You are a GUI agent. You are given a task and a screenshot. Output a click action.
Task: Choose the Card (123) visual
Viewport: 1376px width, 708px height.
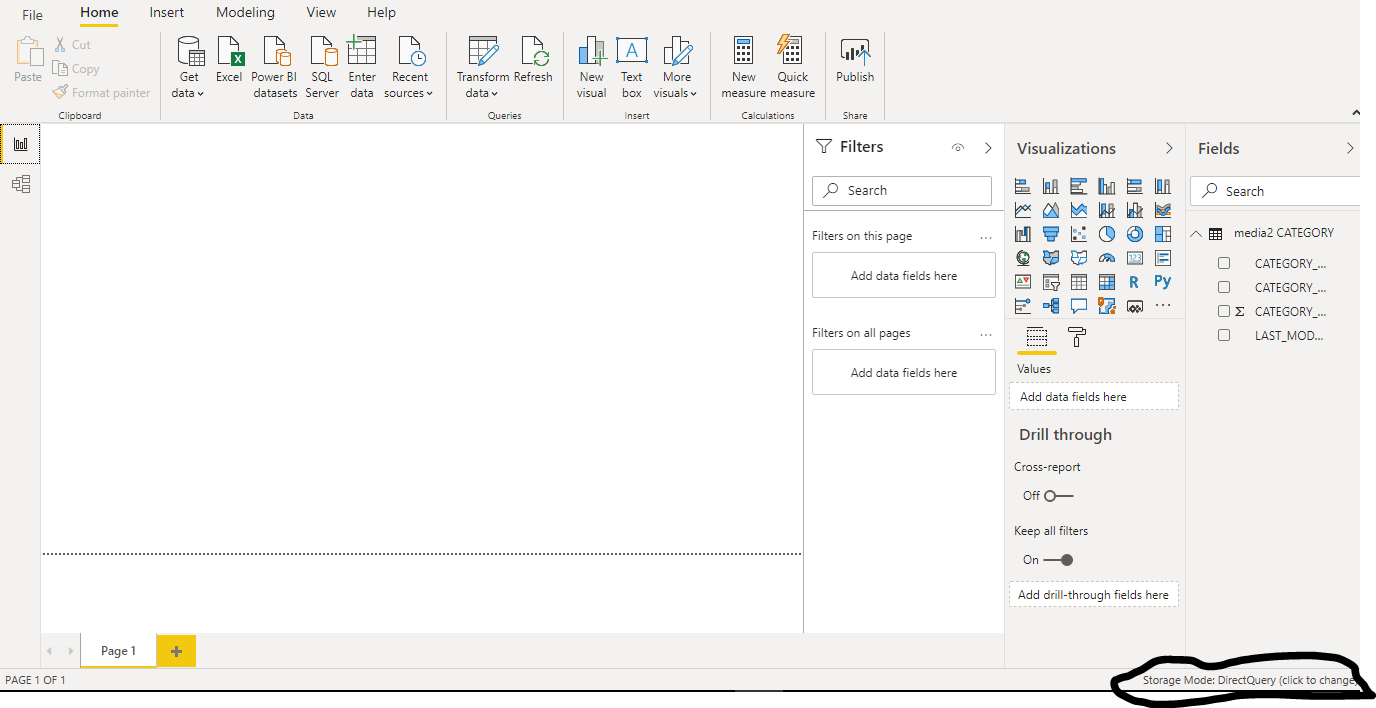pos(1134,258)
